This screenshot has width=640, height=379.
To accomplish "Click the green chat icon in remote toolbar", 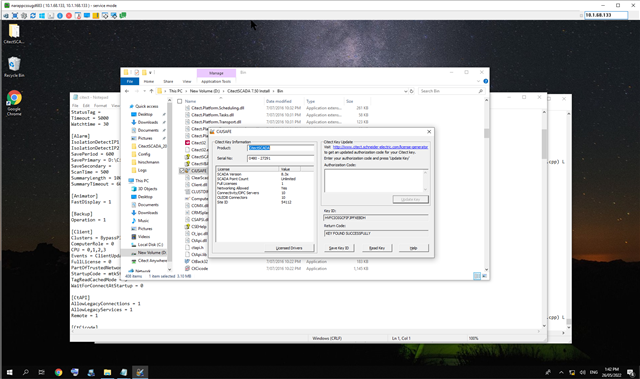I will point(122,16).
